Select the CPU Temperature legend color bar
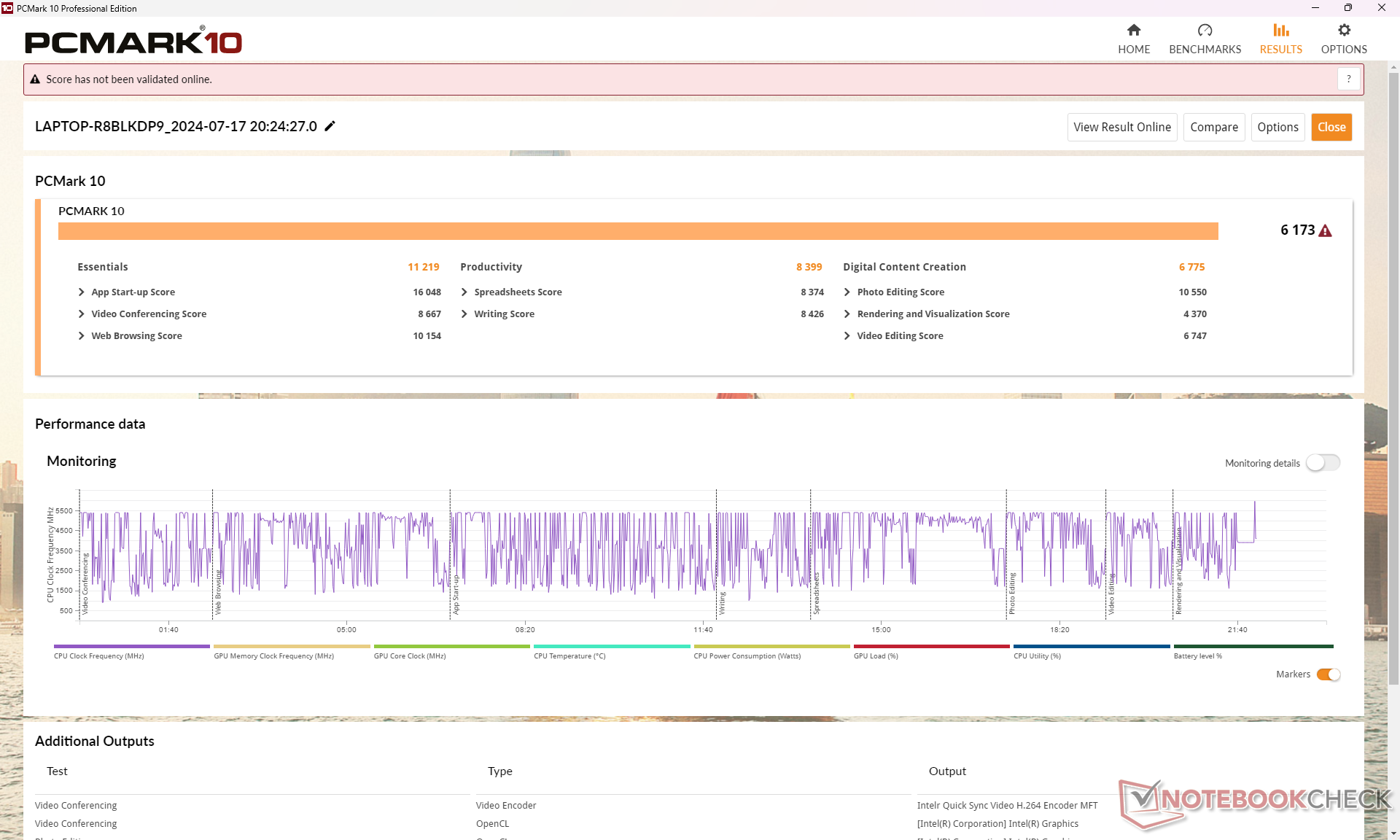Viewport: 1400px width, 840px height. (x=611, y=647)
